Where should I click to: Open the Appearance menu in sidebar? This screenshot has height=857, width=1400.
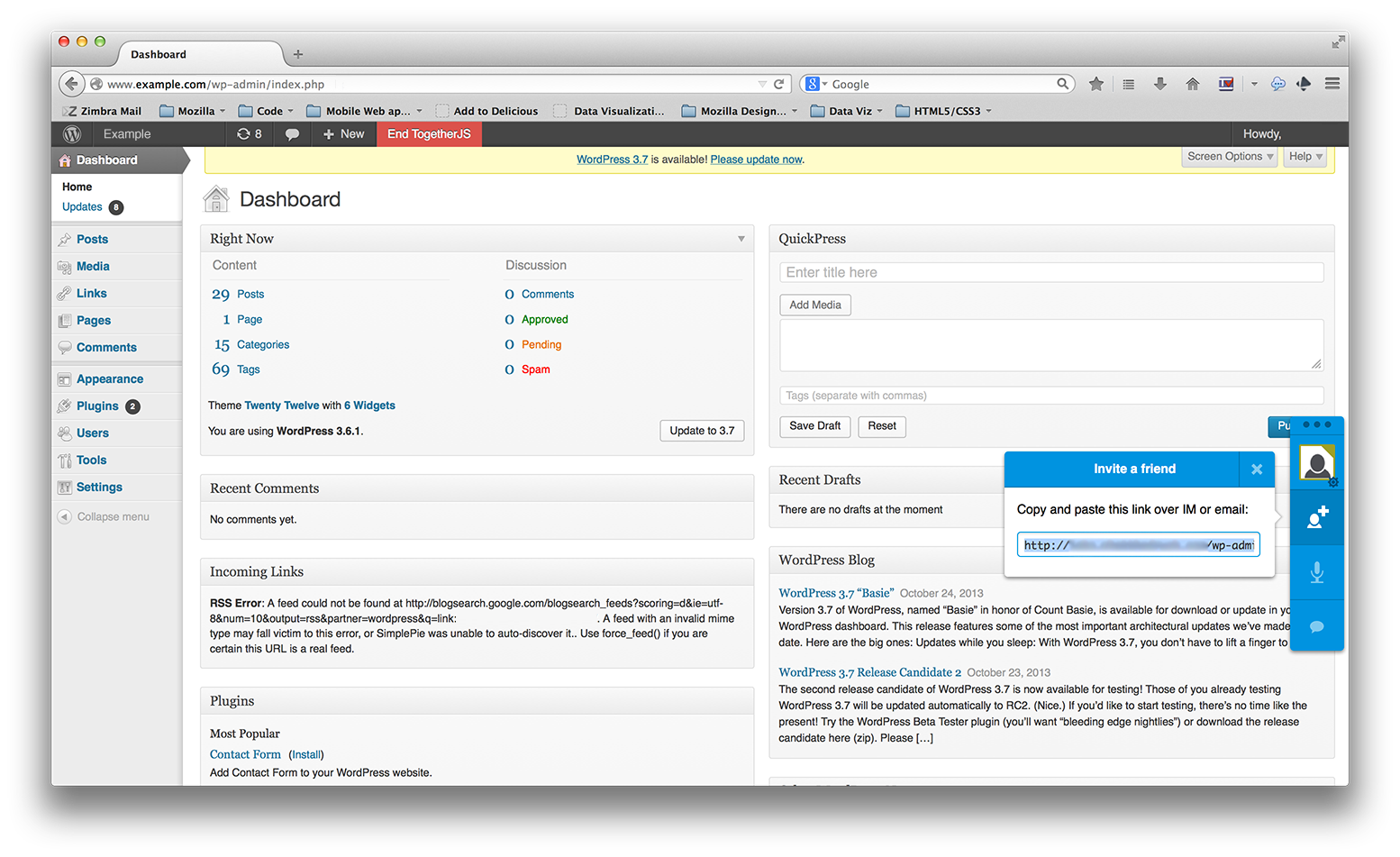click(110, 379)
